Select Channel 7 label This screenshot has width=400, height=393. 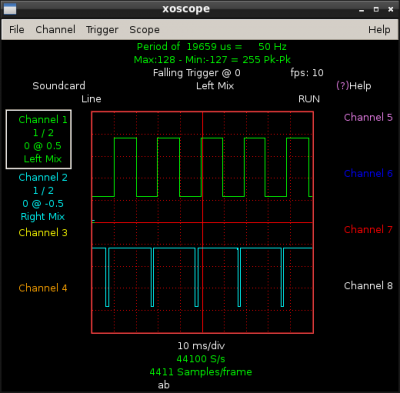tap(368, 229)
